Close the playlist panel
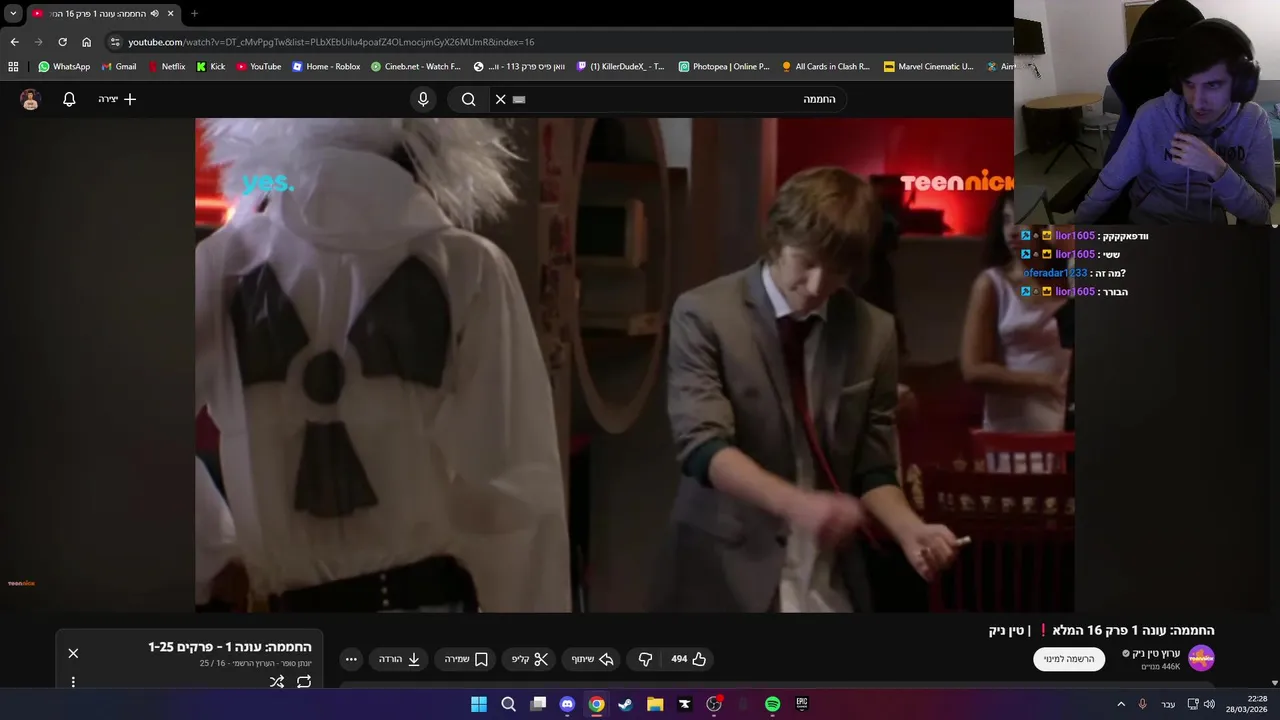 click(73, 653)
